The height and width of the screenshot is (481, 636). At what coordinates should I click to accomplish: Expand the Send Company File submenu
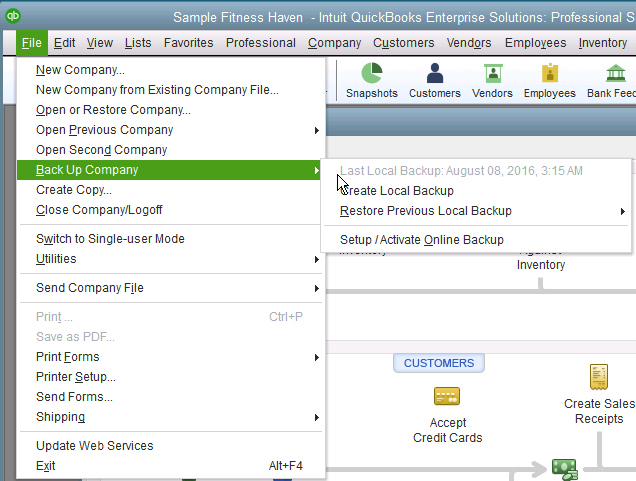pos(170,288)
